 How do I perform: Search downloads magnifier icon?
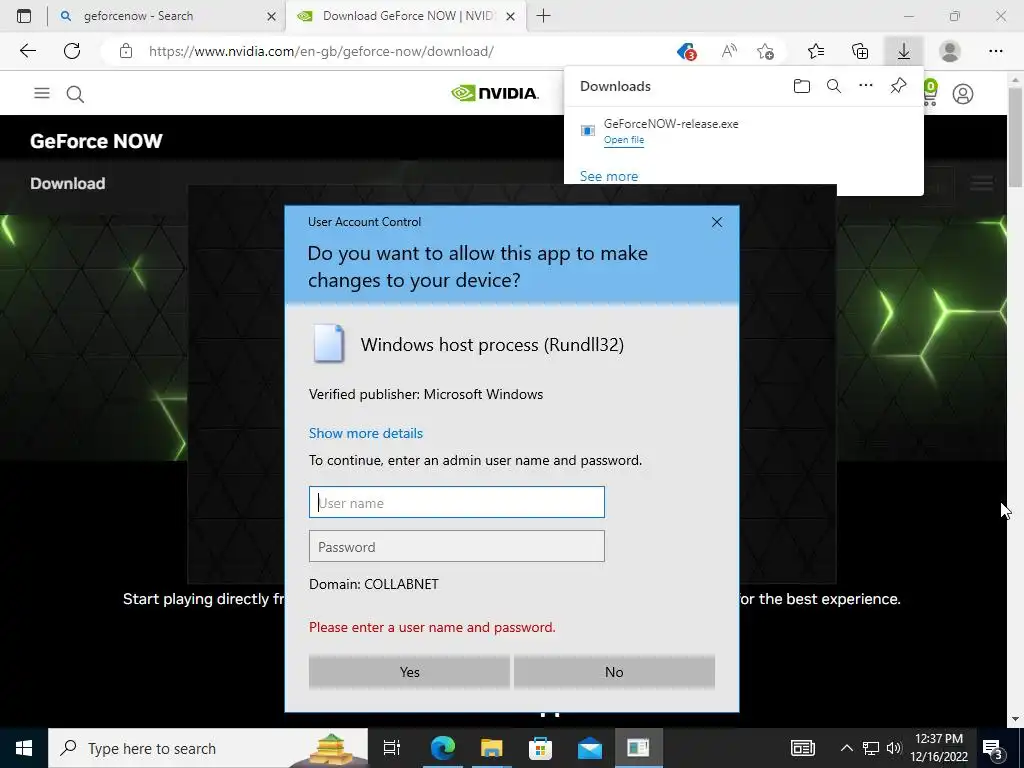point(834,86)
